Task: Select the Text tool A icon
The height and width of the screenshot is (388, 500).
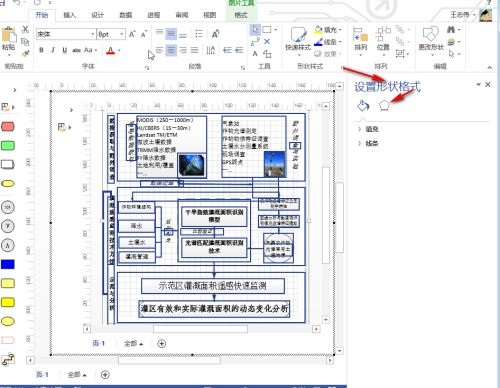Action: [x=255, y=54]
